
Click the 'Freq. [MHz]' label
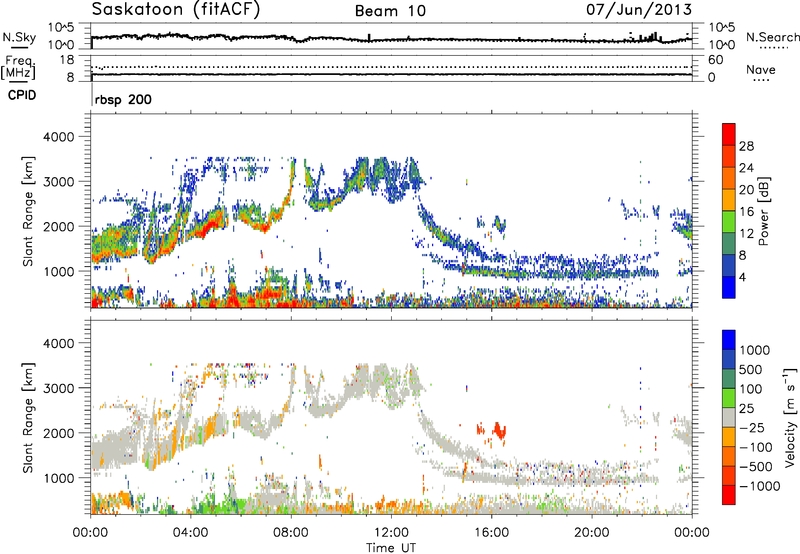point(18,68)
